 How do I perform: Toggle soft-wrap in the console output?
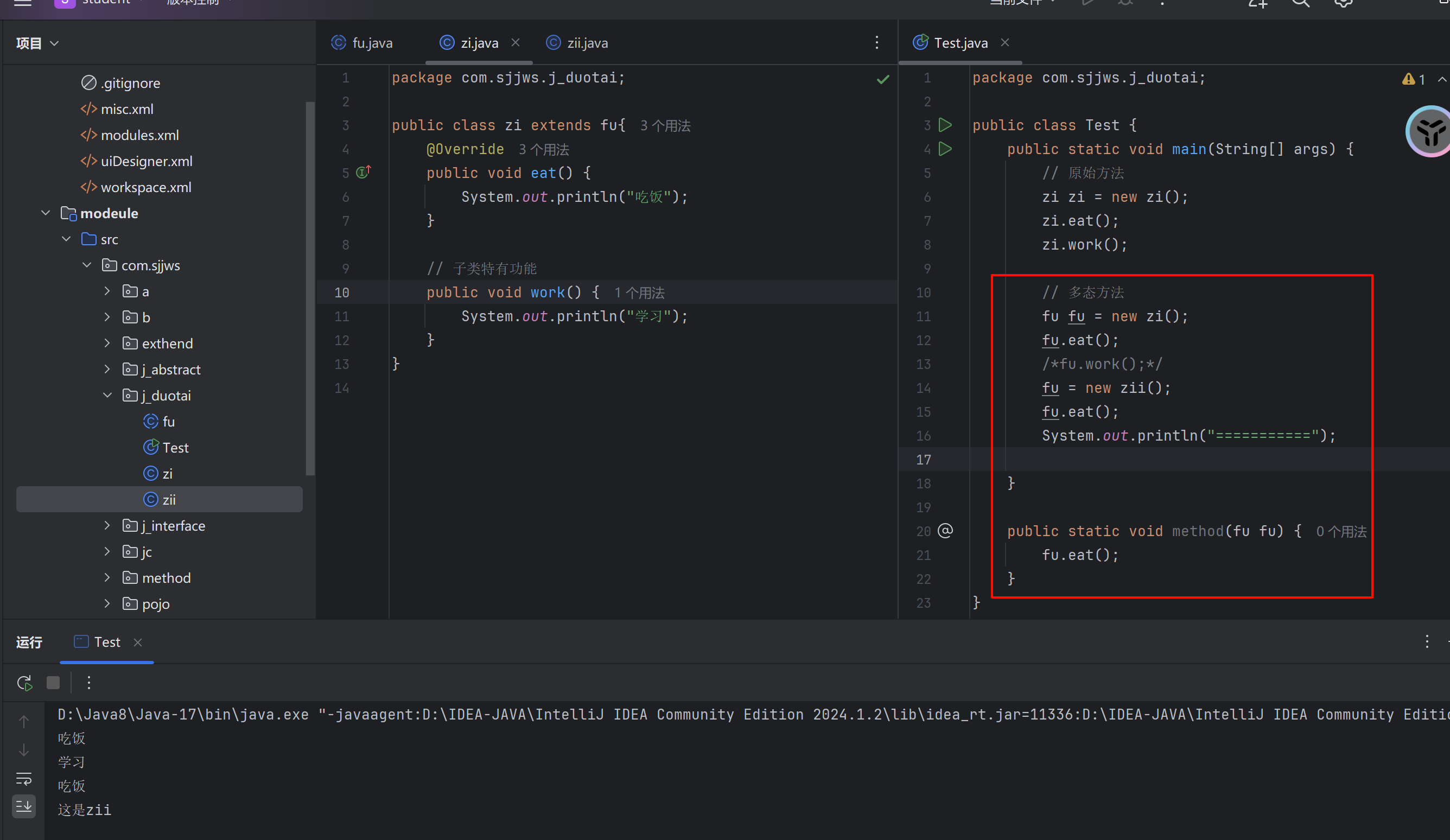[x=23, y=779]
